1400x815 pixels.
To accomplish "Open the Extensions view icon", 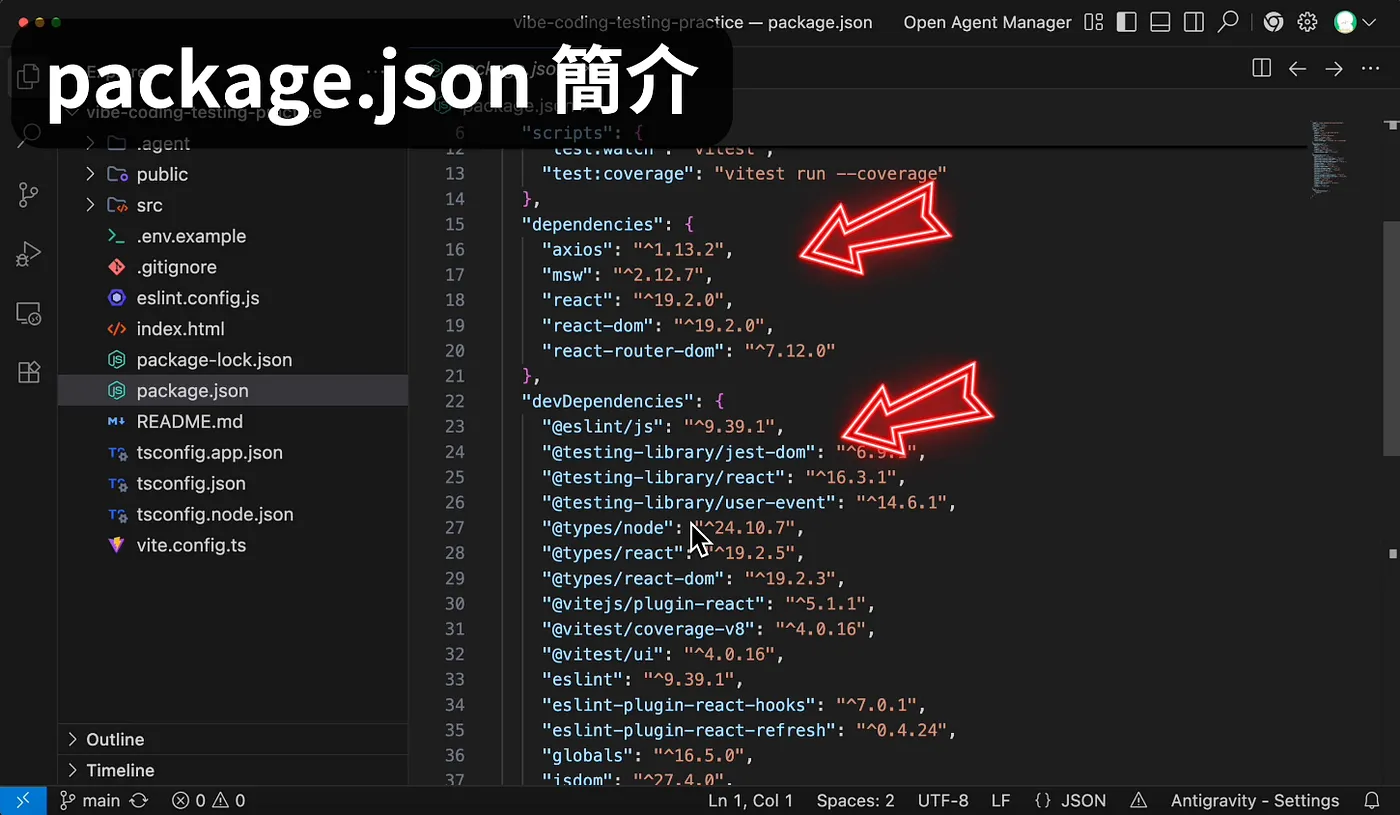I will click(x=28, y=373).
